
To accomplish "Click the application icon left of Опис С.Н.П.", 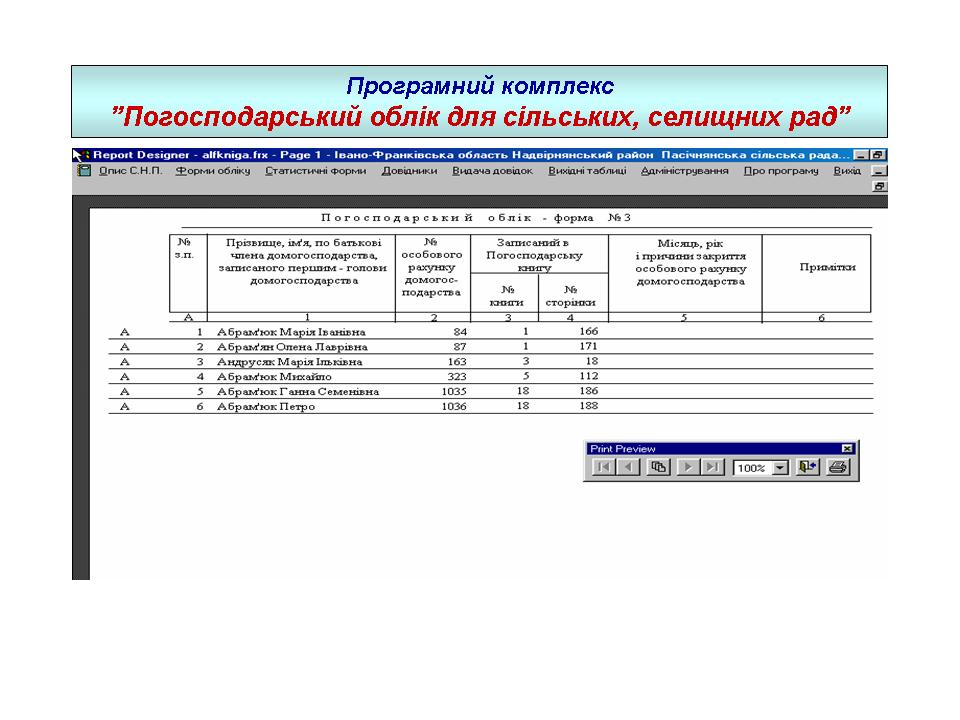I will tap(84, 171).
